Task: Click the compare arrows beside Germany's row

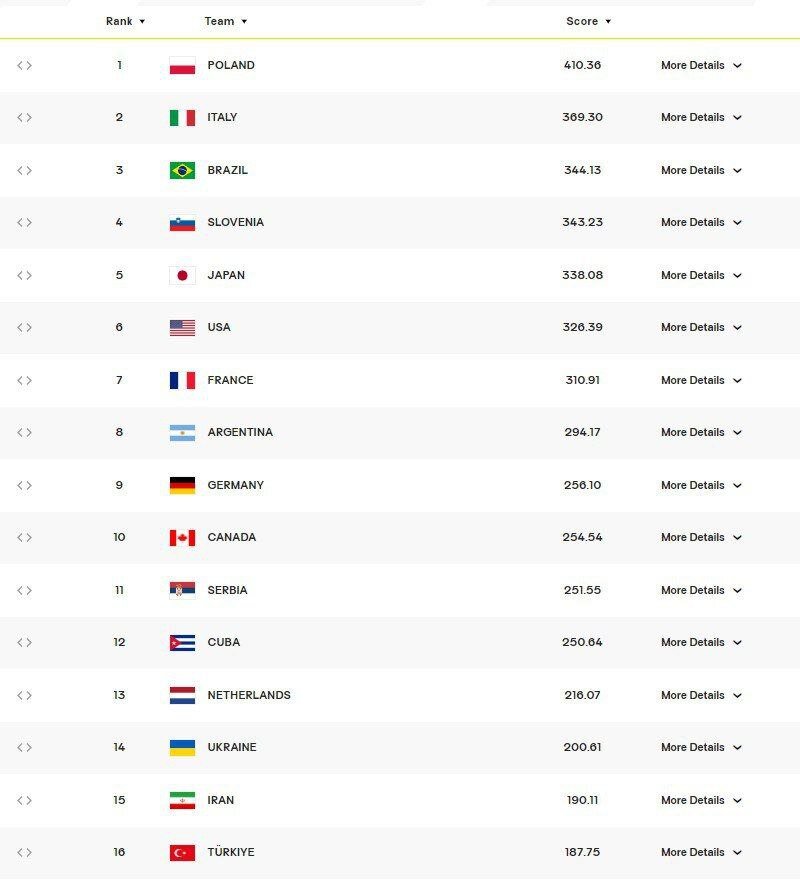Action: tap(24, 486)
